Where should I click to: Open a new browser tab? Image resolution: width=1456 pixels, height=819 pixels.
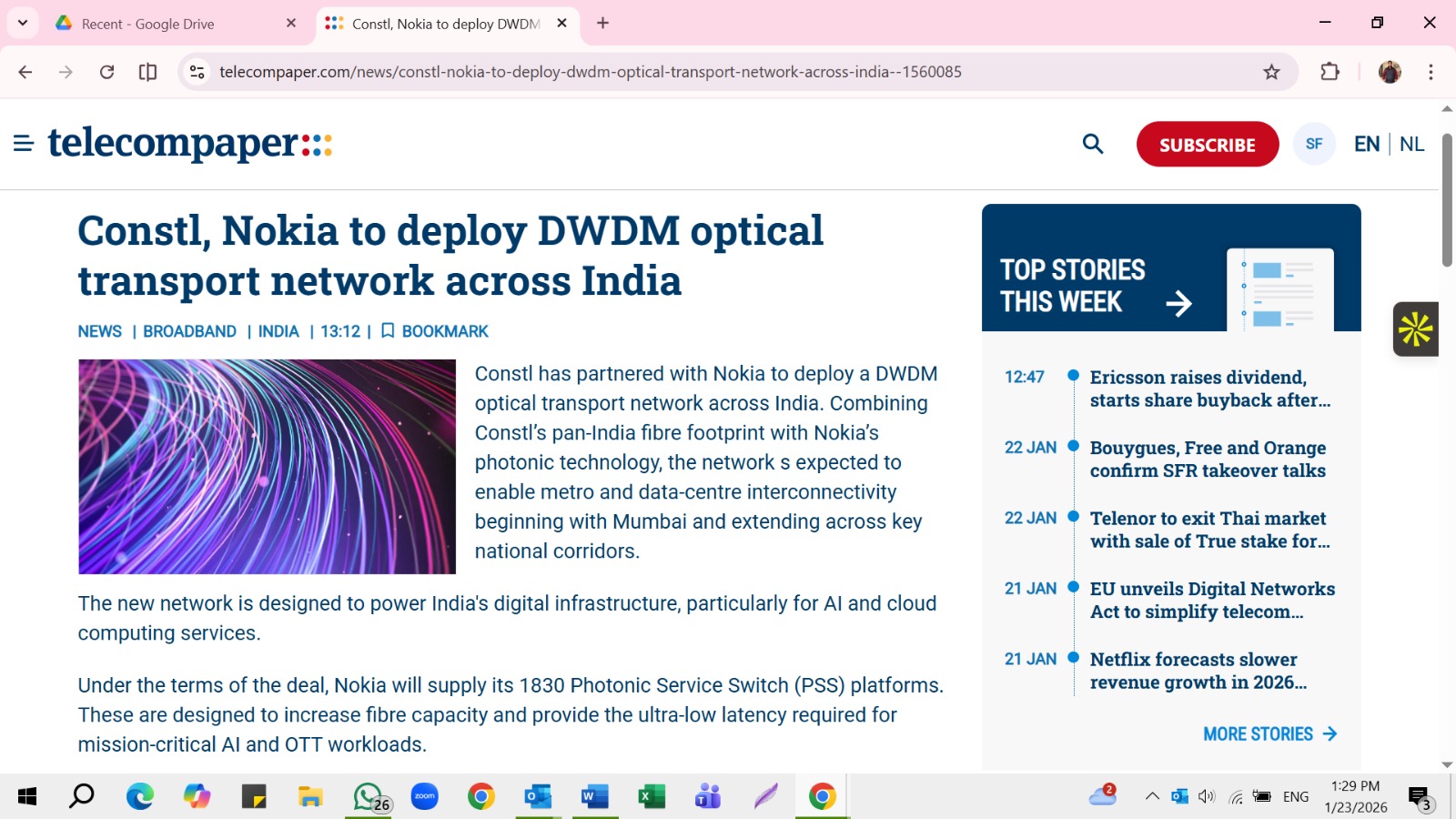[x=602, y=23]
